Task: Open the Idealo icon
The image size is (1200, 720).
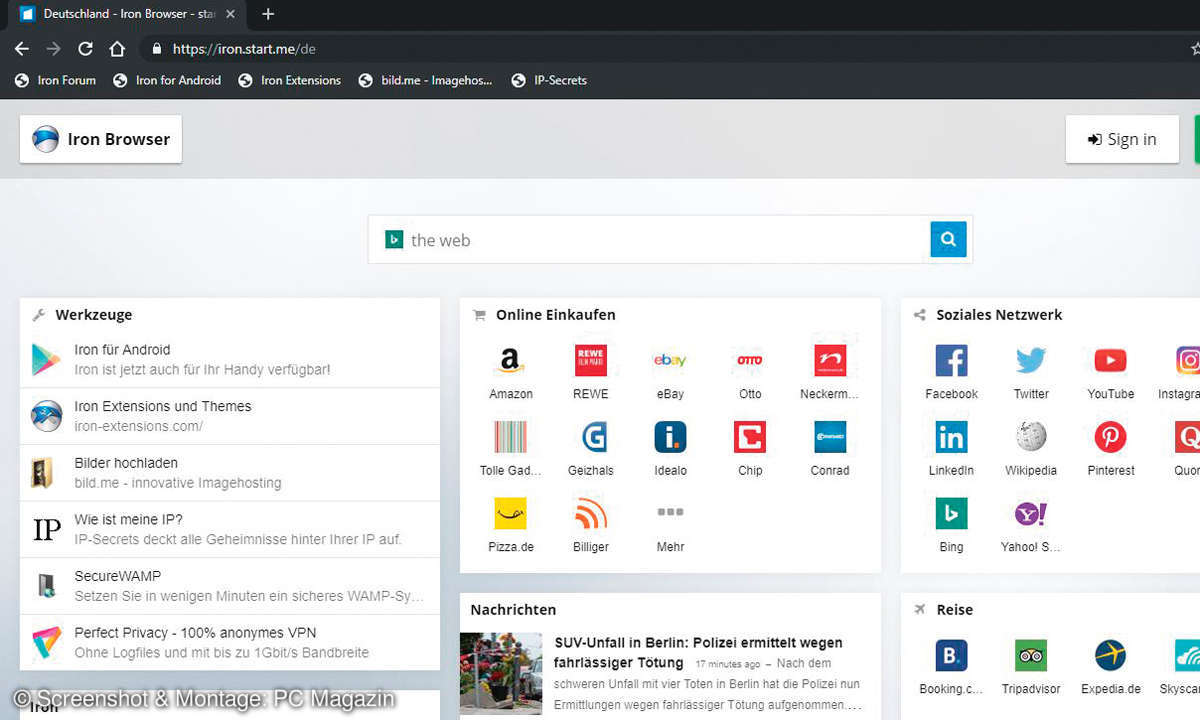Action: tap(670, 437)
